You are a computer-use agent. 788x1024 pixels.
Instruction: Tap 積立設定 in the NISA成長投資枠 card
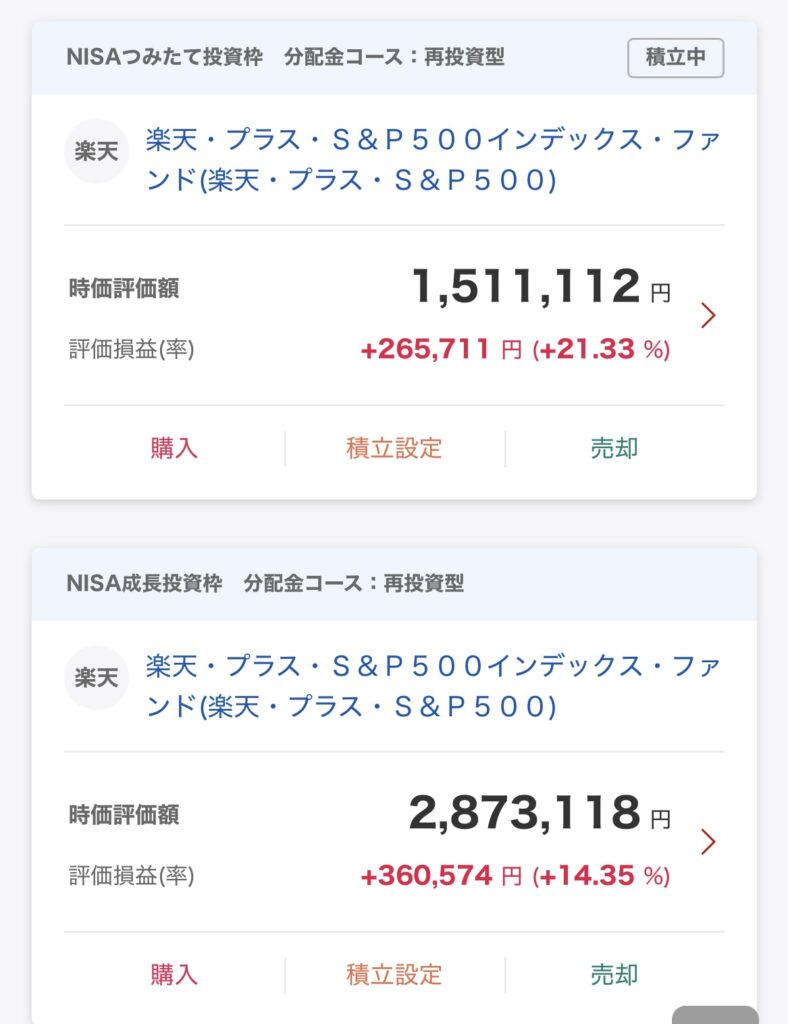394,974
